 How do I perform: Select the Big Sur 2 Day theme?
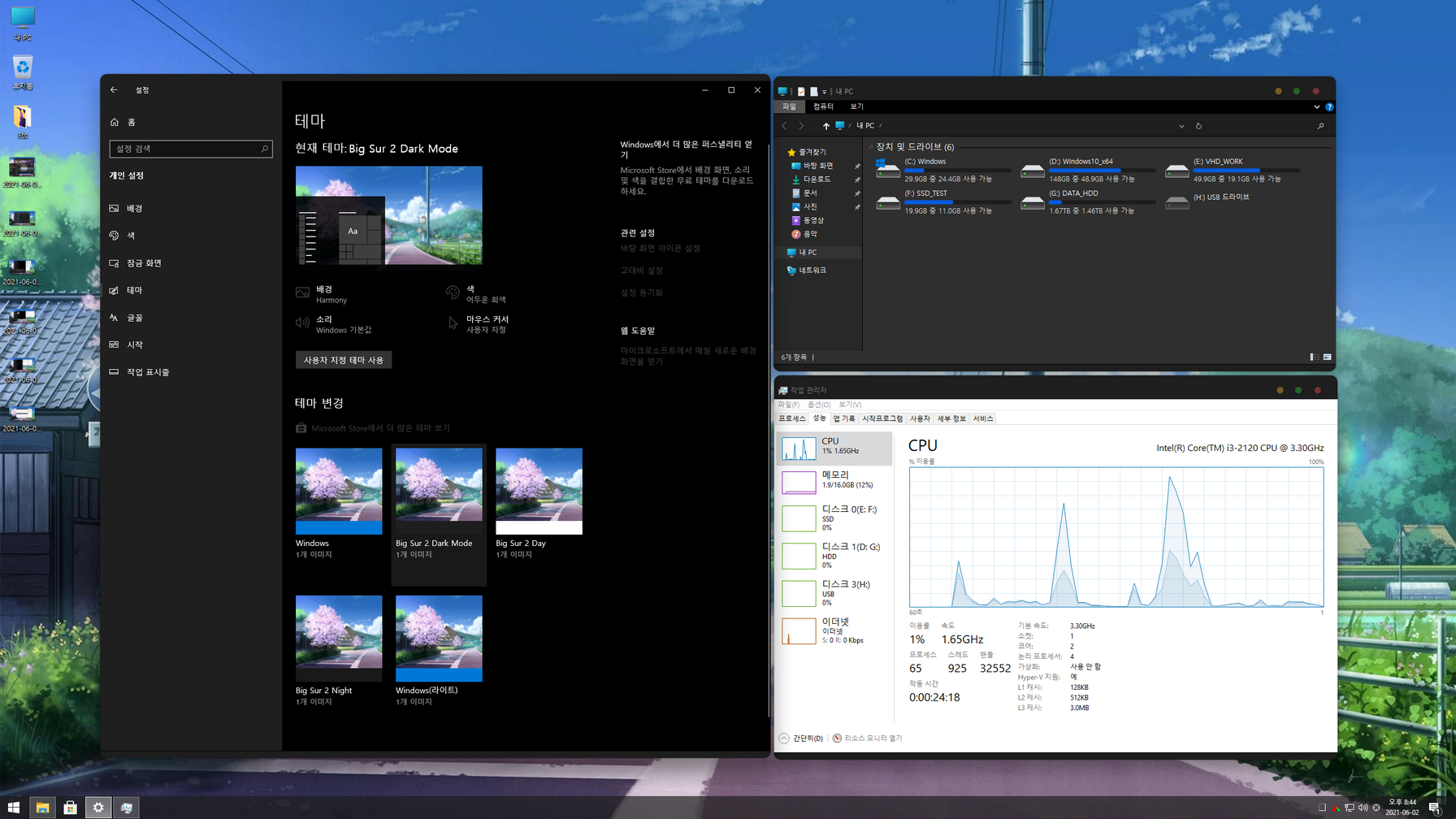pos(539,491)
